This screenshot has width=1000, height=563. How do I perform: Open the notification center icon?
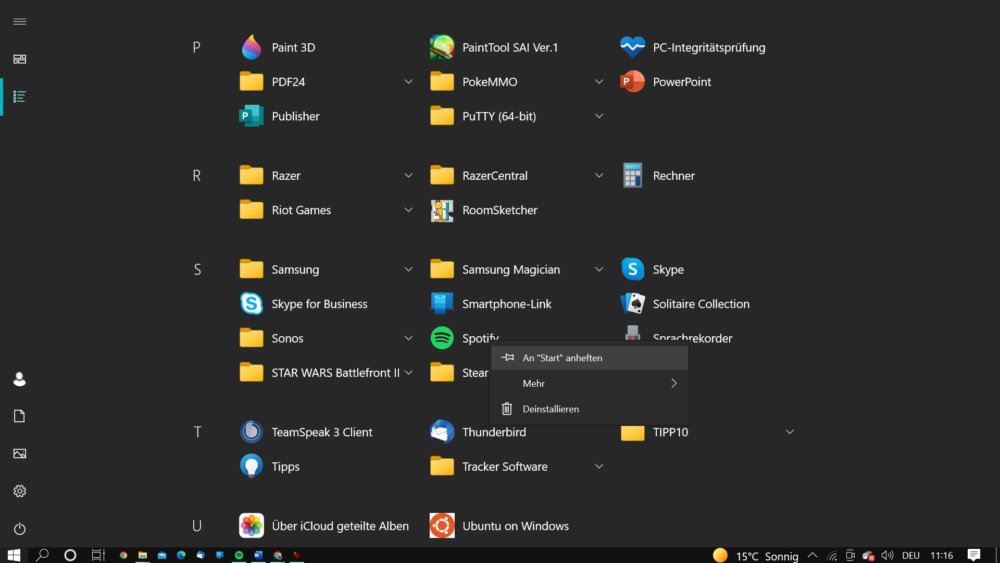pos(973,555)
